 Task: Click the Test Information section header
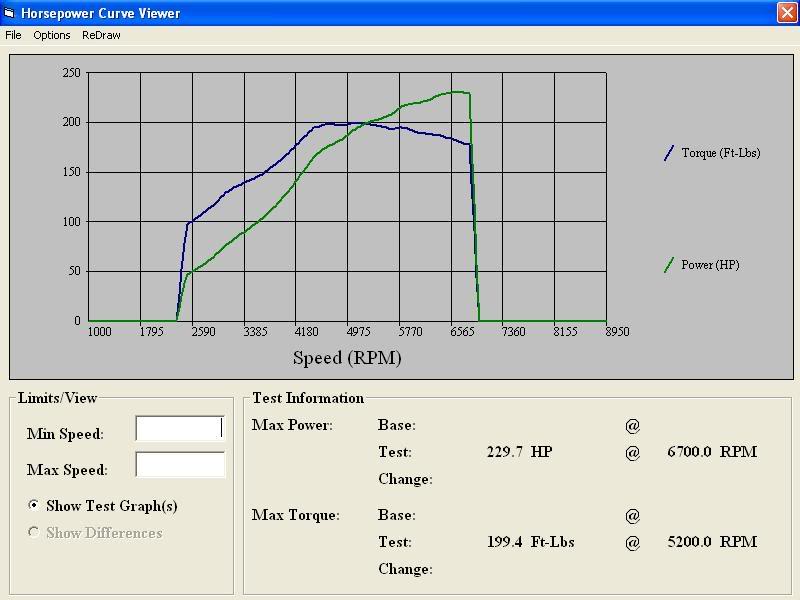coord(308,398)
